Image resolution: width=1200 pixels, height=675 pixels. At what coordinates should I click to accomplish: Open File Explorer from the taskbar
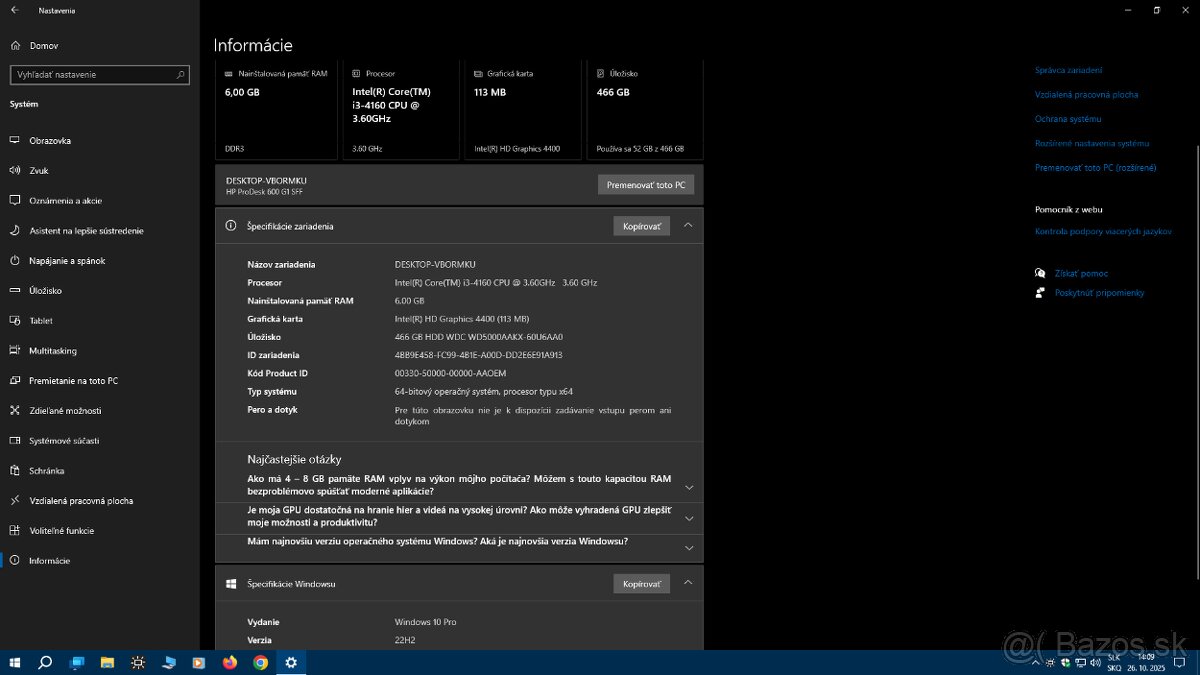[x=107, y=662]
